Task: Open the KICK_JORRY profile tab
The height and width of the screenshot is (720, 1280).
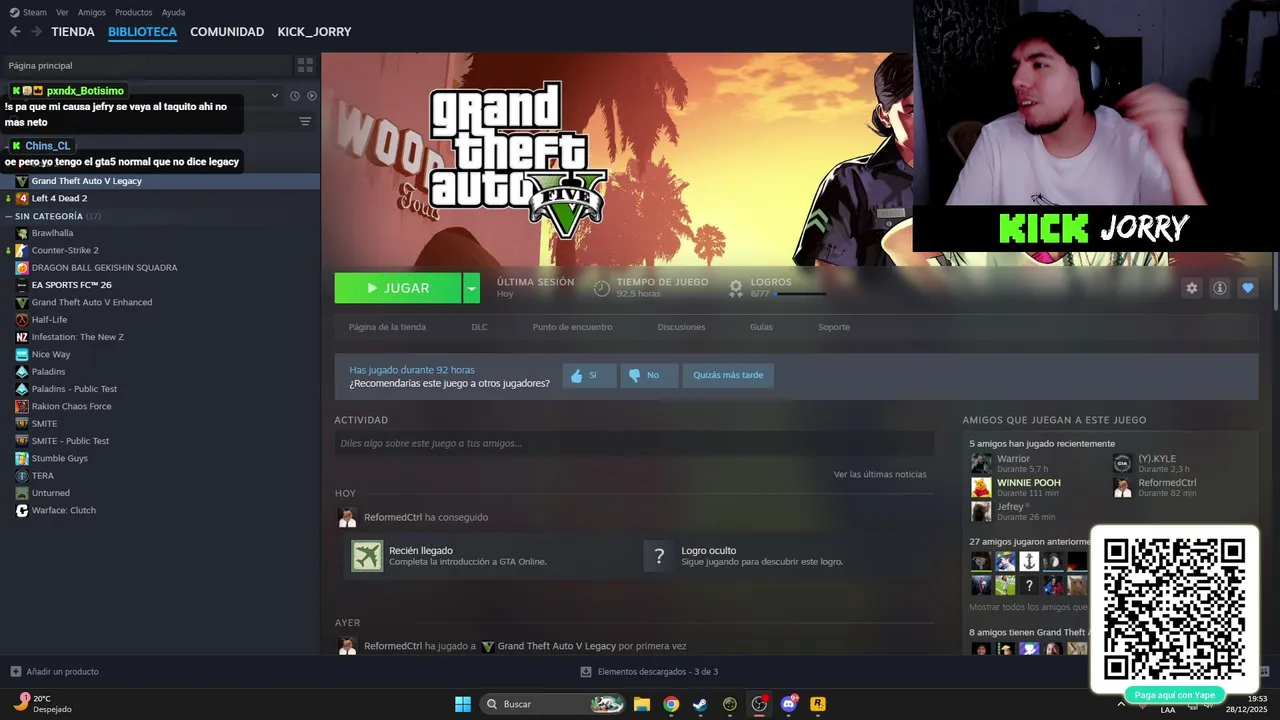Action: 314,32
